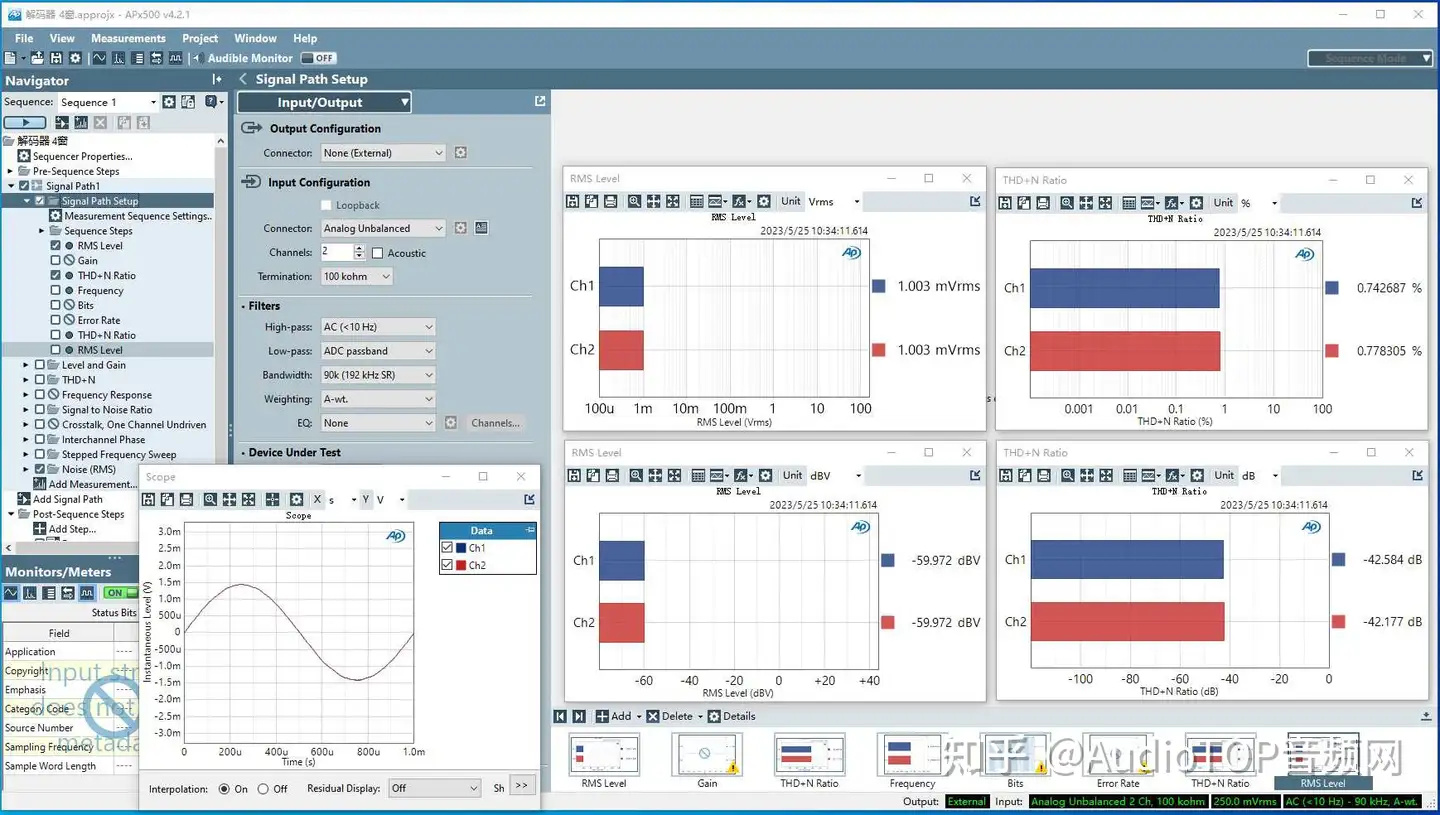Image resolution: width=1440 pixels, height=815 pixels.
Task: Click the blue Ch1 swatch in Scope legend
Action: pos(461,548)
